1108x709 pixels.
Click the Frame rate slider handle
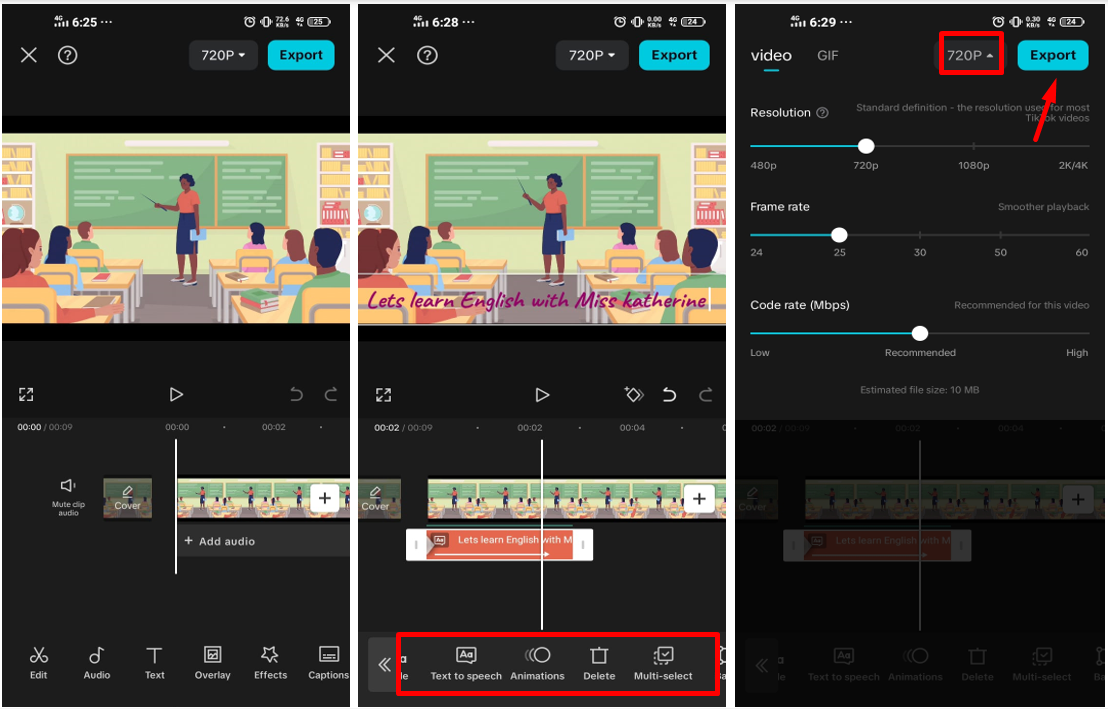pyautogui.click(x=839, y=235)
